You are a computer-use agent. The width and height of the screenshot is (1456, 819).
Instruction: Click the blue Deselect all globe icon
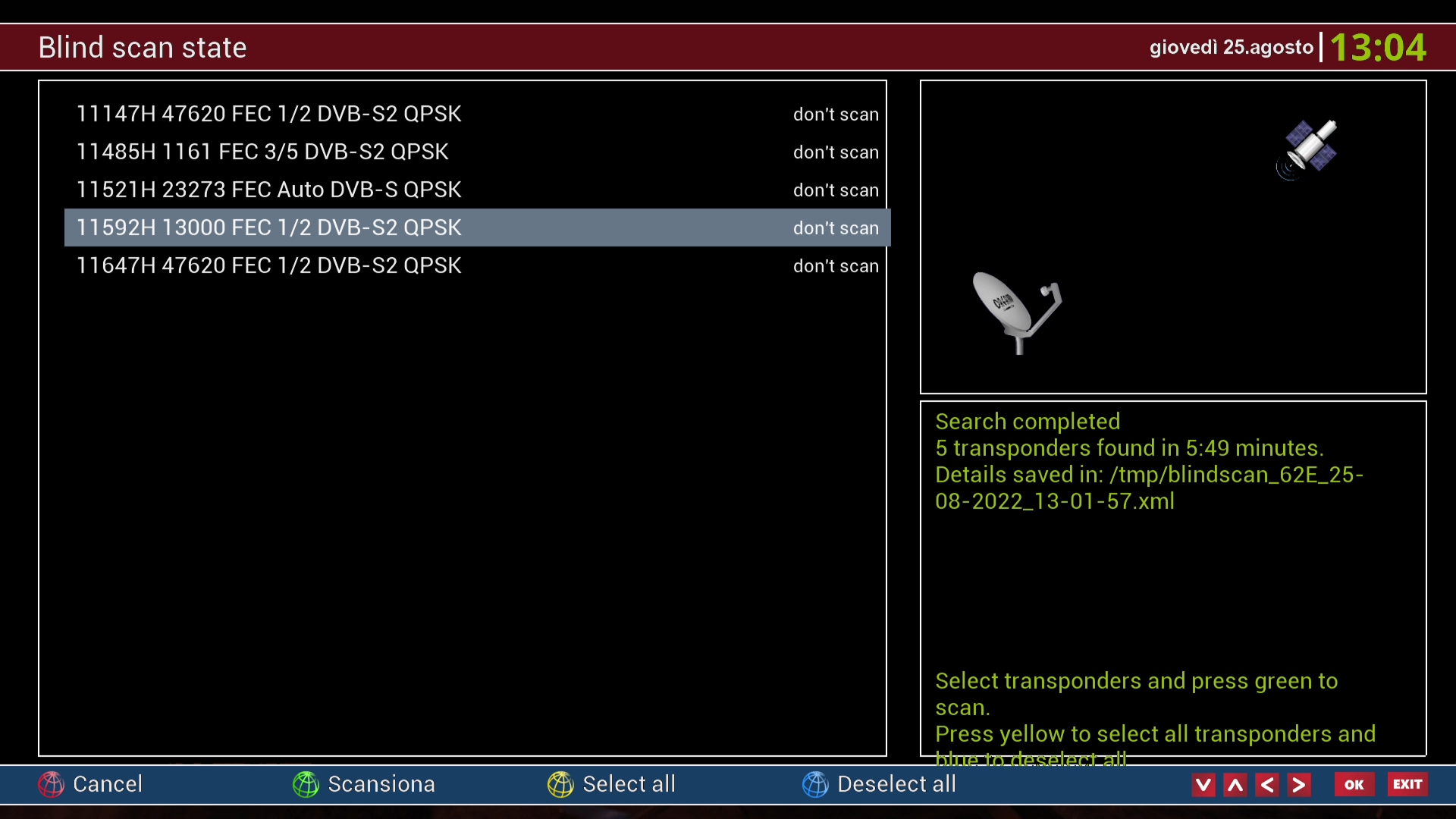point(815,784)
